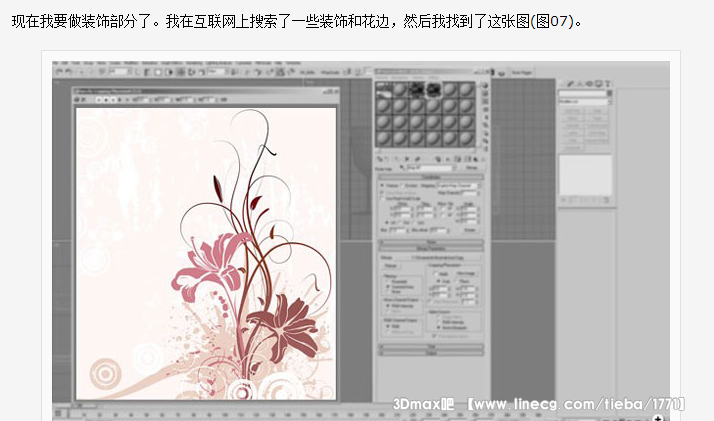Open the Help menu in 3ds Max
Viewport: 714px width, 421px height.
pos(278,63)
